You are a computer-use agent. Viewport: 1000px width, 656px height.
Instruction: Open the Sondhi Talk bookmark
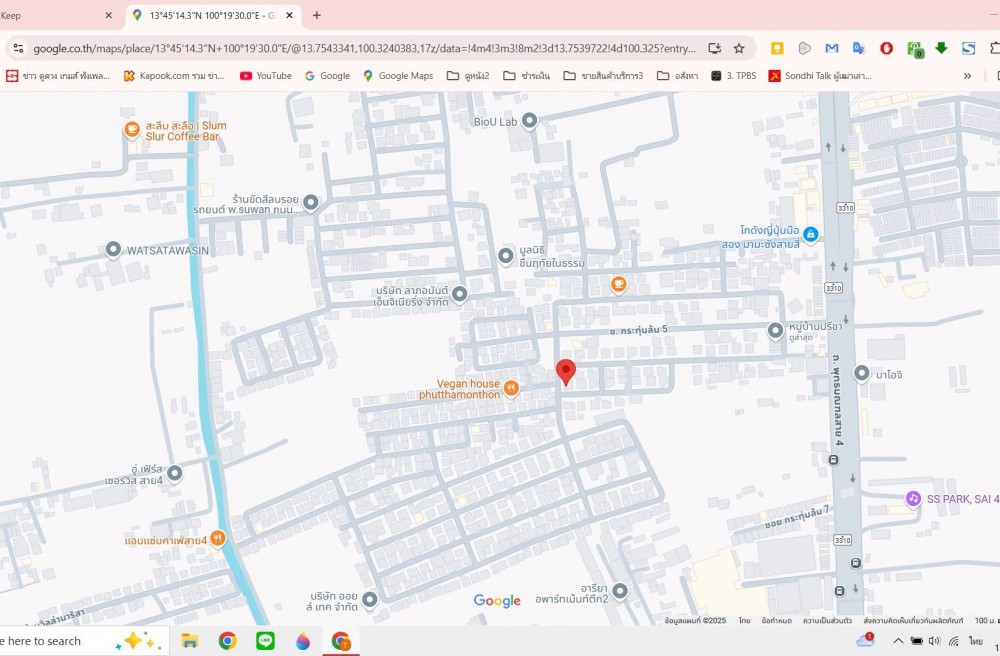point(820,76)
